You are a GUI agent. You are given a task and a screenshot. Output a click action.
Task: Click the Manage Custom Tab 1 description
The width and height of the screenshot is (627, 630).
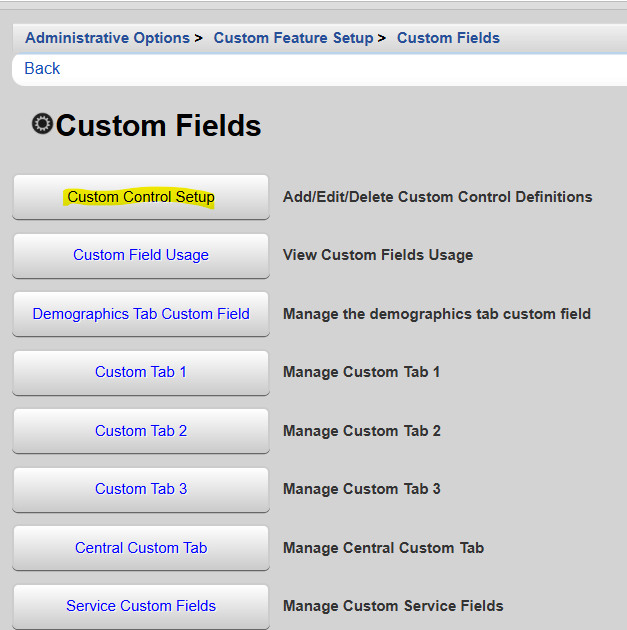[x=361, y=372]
